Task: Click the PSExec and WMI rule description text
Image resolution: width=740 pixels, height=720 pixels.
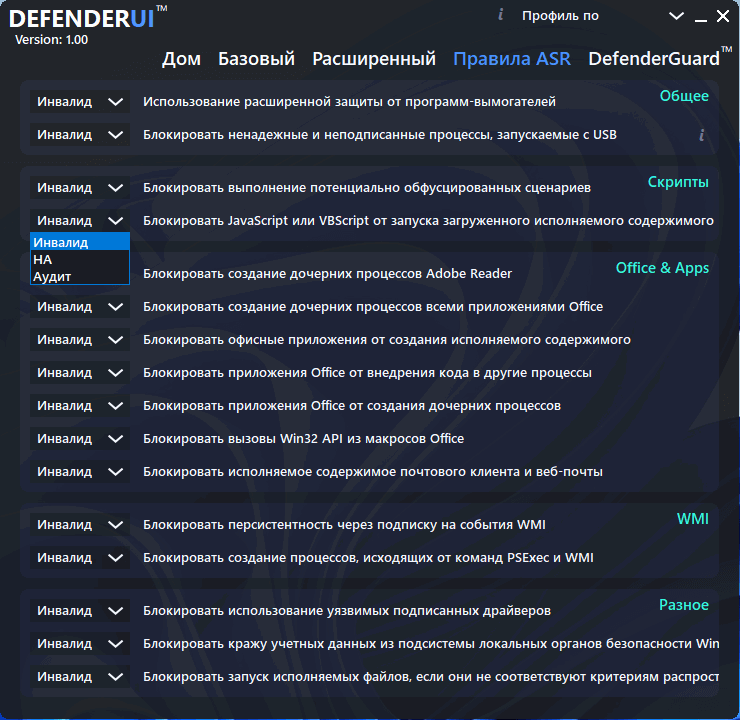Action: [x=368, y=558]
